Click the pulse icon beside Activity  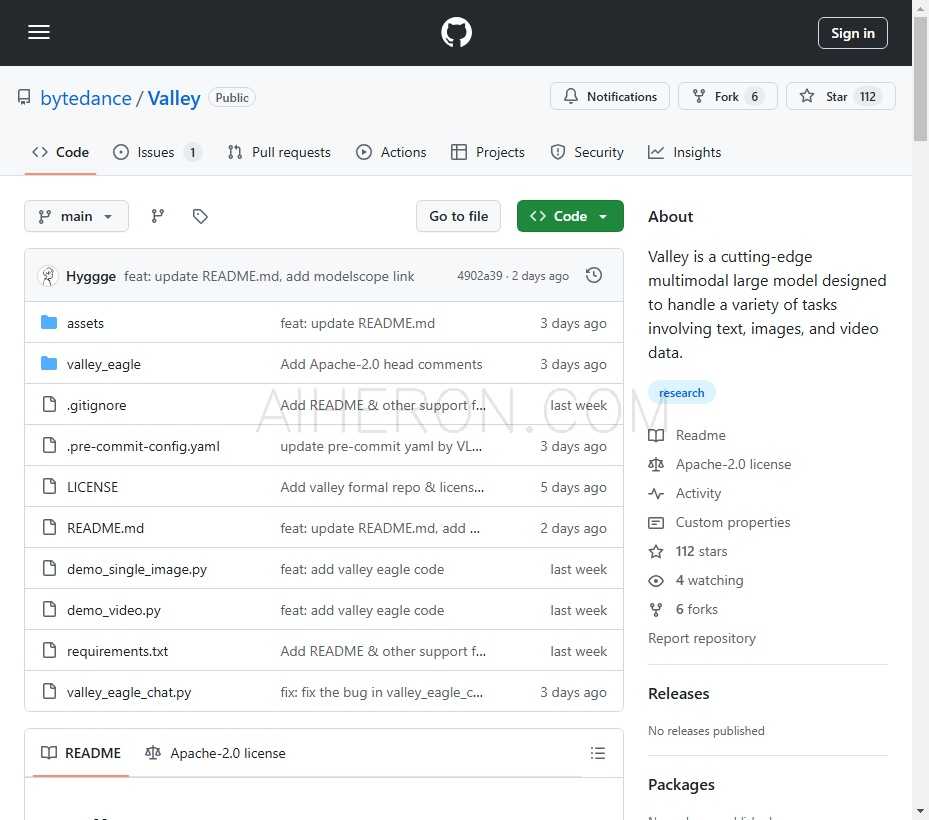(x=656, y=494)
